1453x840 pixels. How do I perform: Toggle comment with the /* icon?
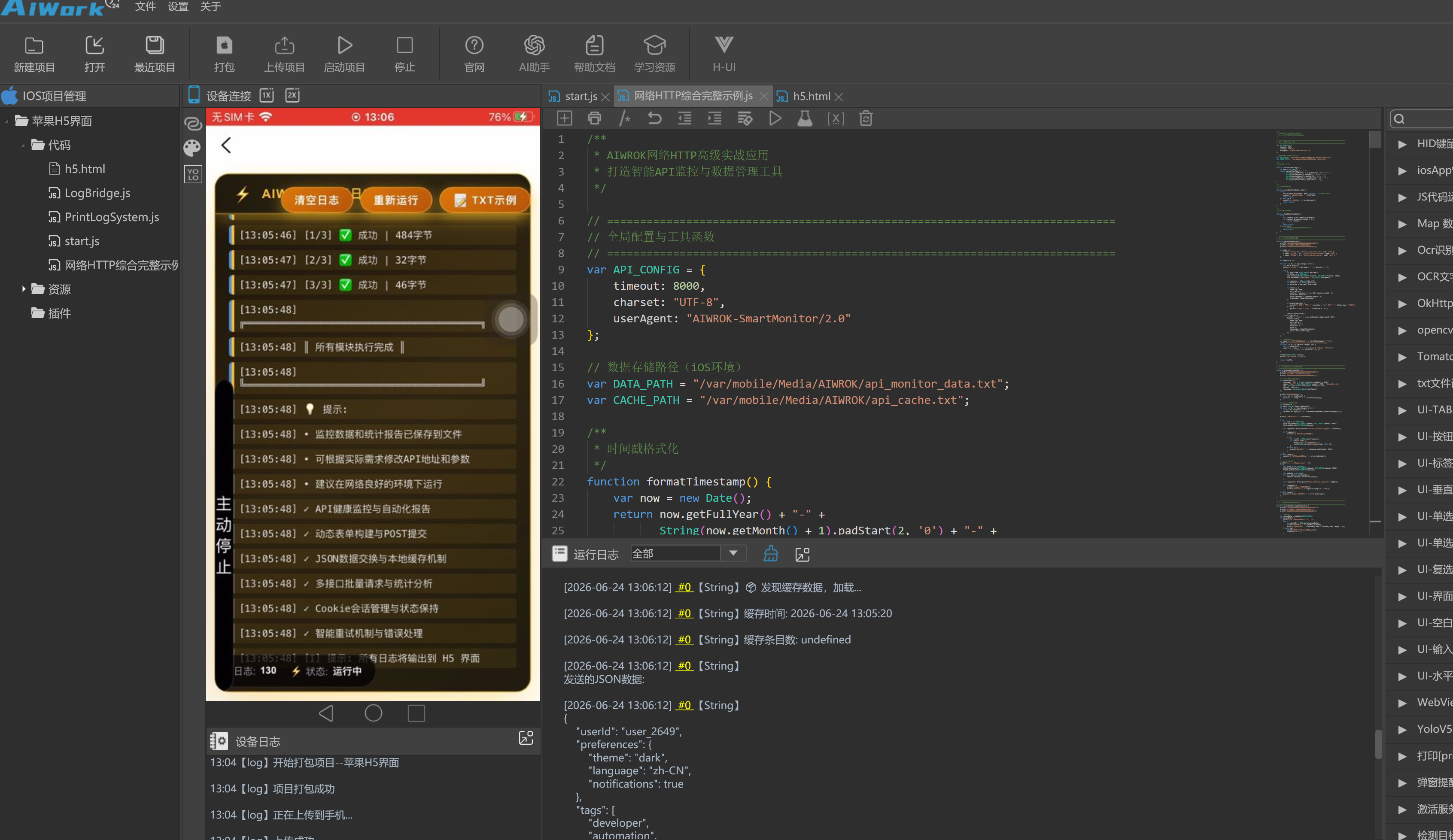tap(624, 119)
